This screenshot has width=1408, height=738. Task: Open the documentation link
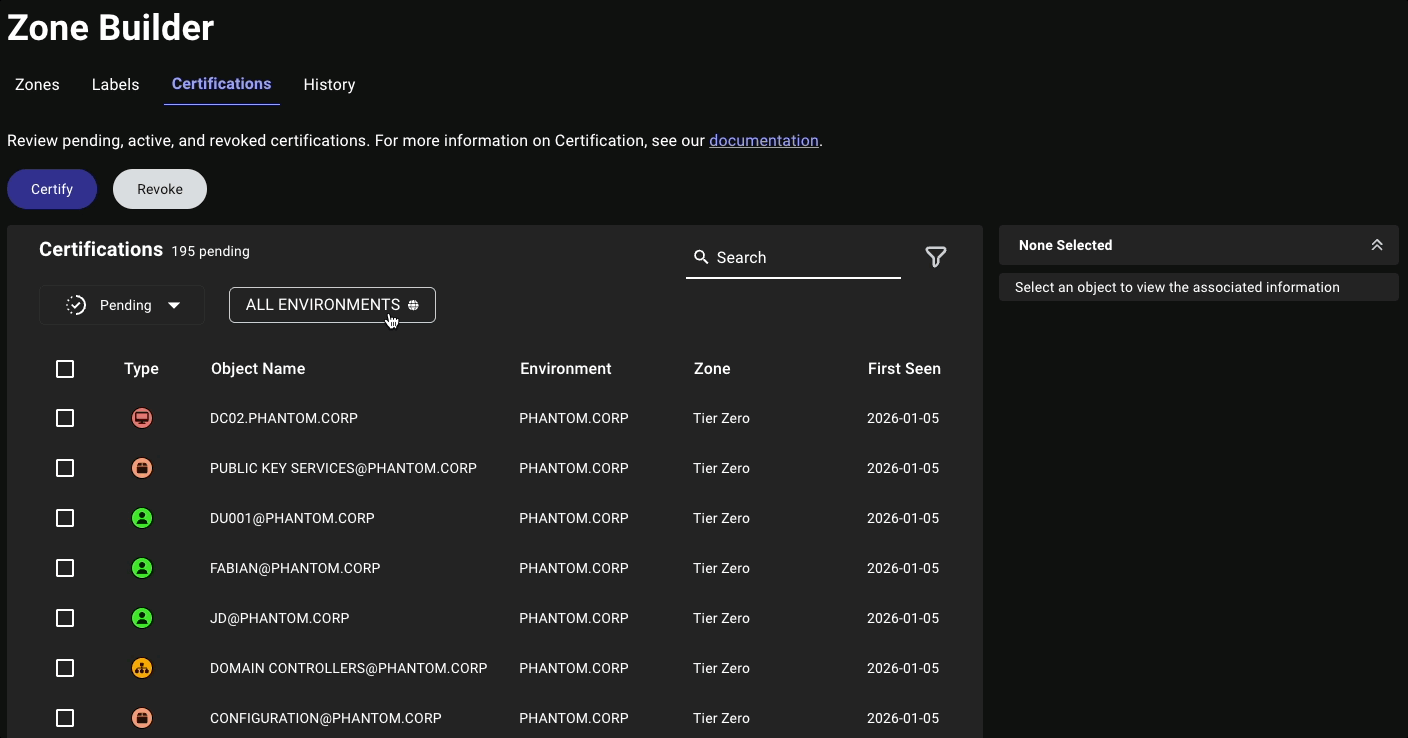tap(764, 140)
